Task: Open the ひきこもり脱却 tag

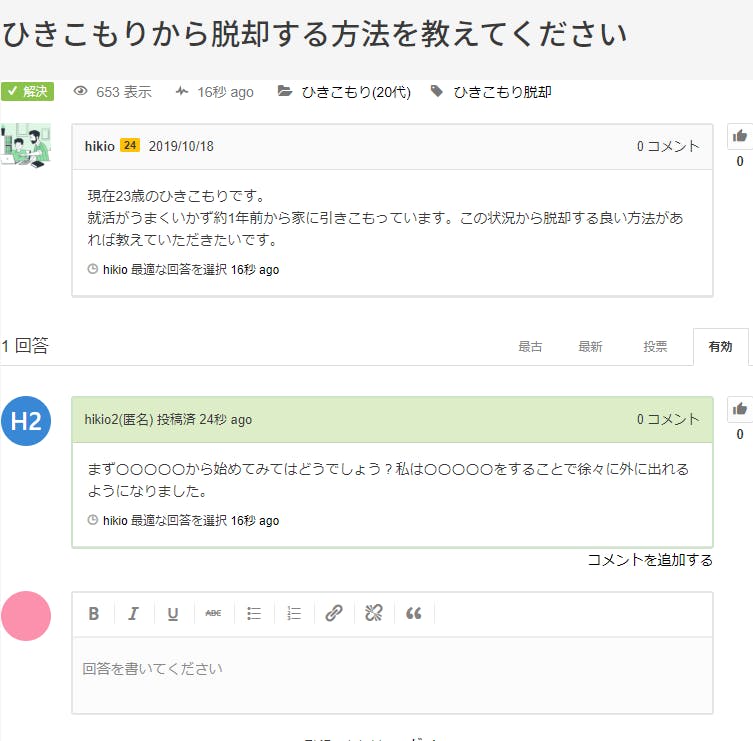Action: click(502, 92)
